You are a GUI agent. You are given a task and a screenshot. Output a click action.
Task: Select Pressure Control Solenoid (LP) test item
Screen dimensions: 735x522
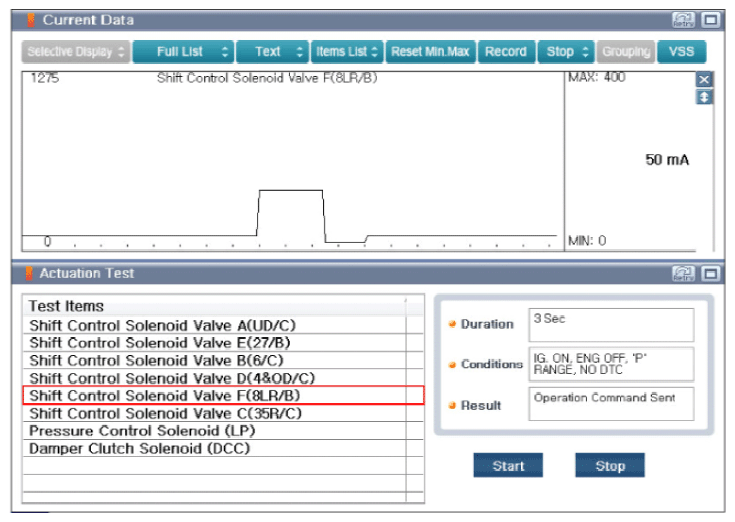pyautogui.click(x=215, y=431)
